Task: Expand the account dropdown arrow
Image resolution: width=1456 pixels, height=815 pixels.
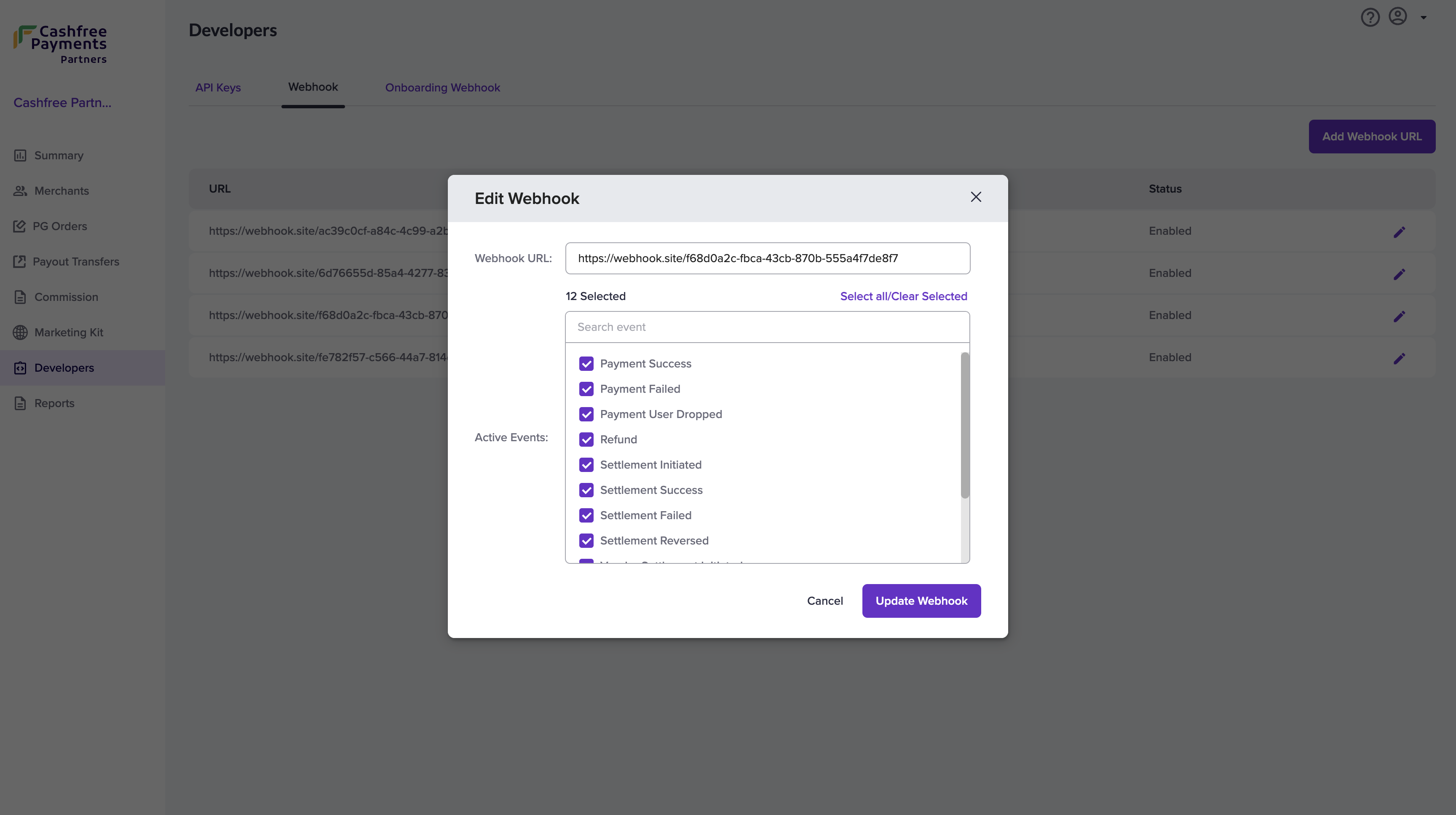Action: (1423, 18)
